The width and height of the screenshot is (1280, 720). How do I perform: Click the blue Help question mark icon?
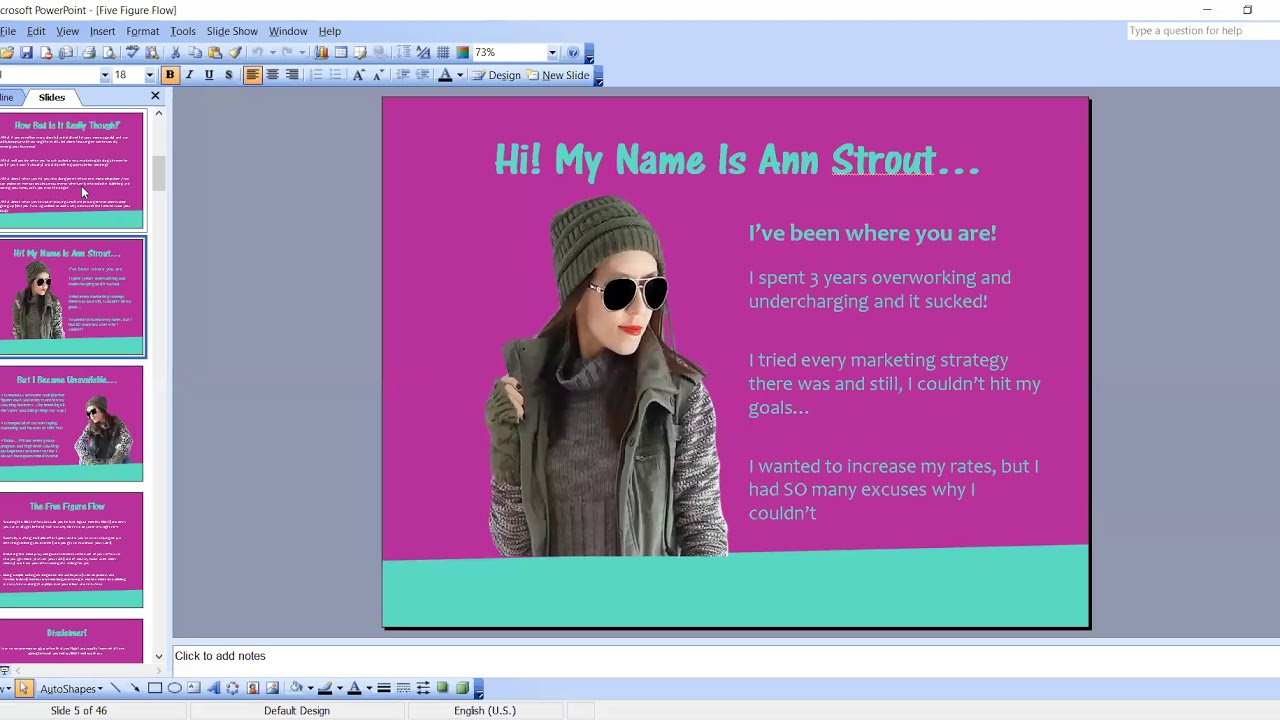click(x=573, y=52)
